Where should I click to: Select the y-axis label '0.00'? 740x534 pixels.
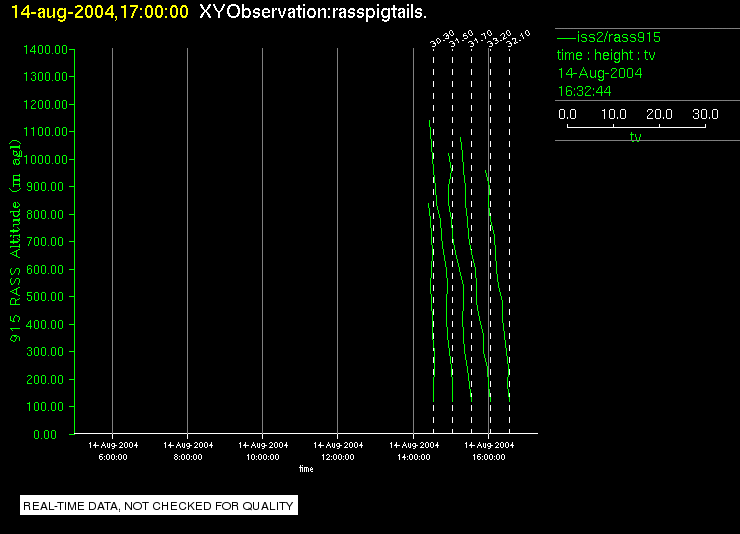[x=45, y=434]
